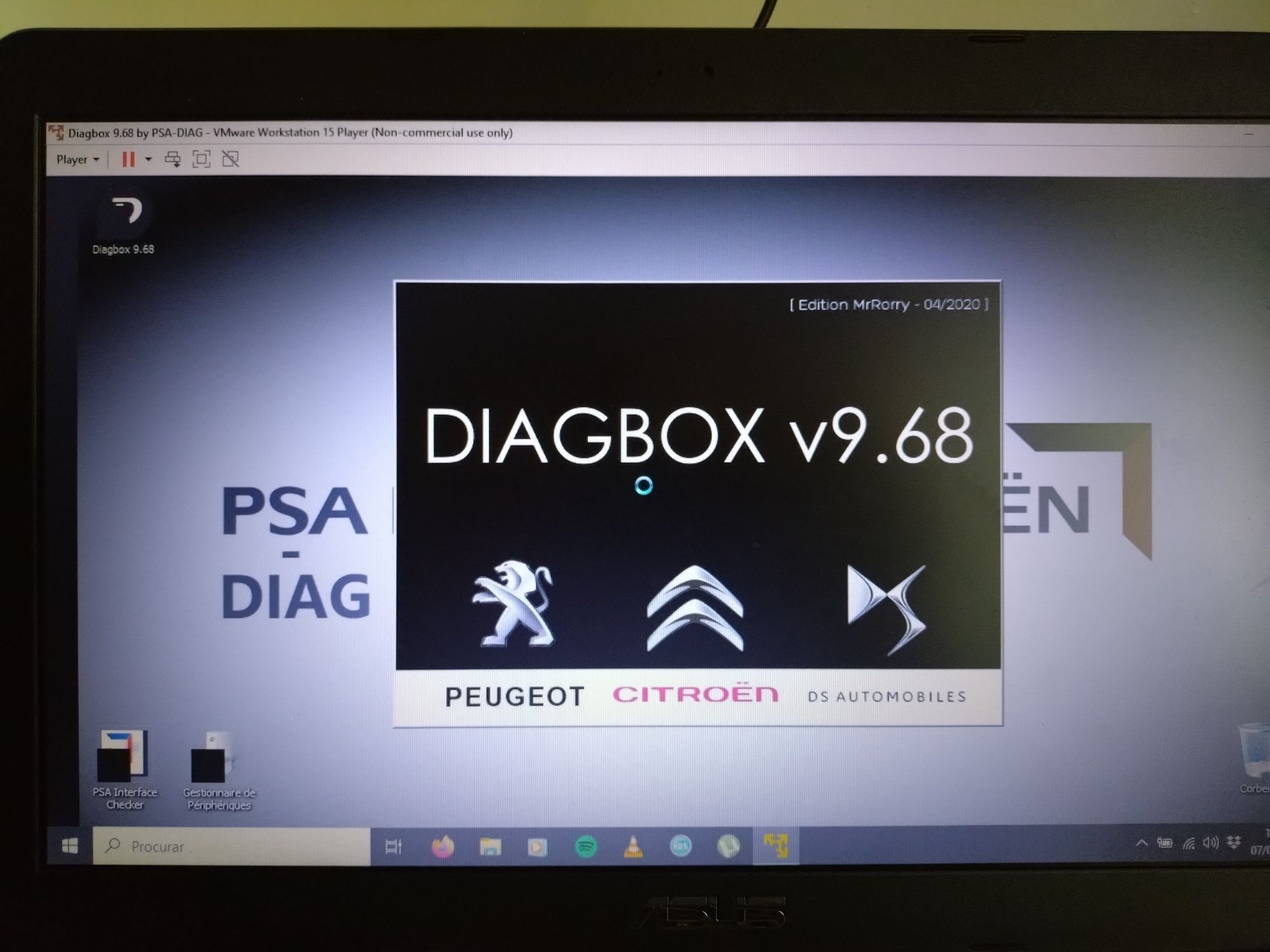1270x952 pixels.
Task: Click the blue round taskbar app icon
Action: click(x=681, y=846)
